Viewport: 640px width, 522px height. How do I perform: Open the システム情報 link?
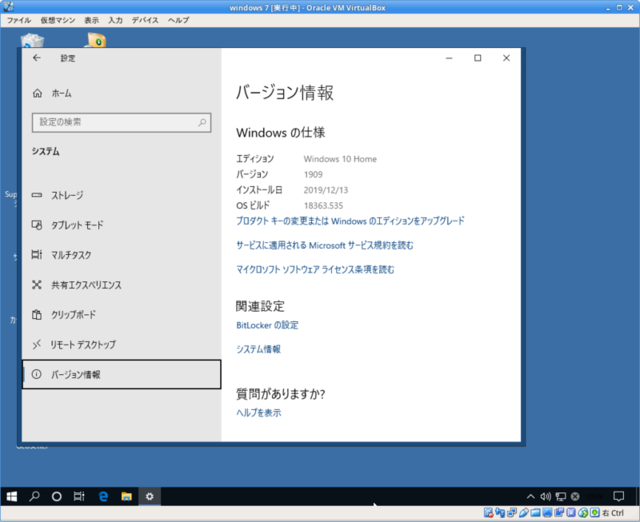pos(258,349)
